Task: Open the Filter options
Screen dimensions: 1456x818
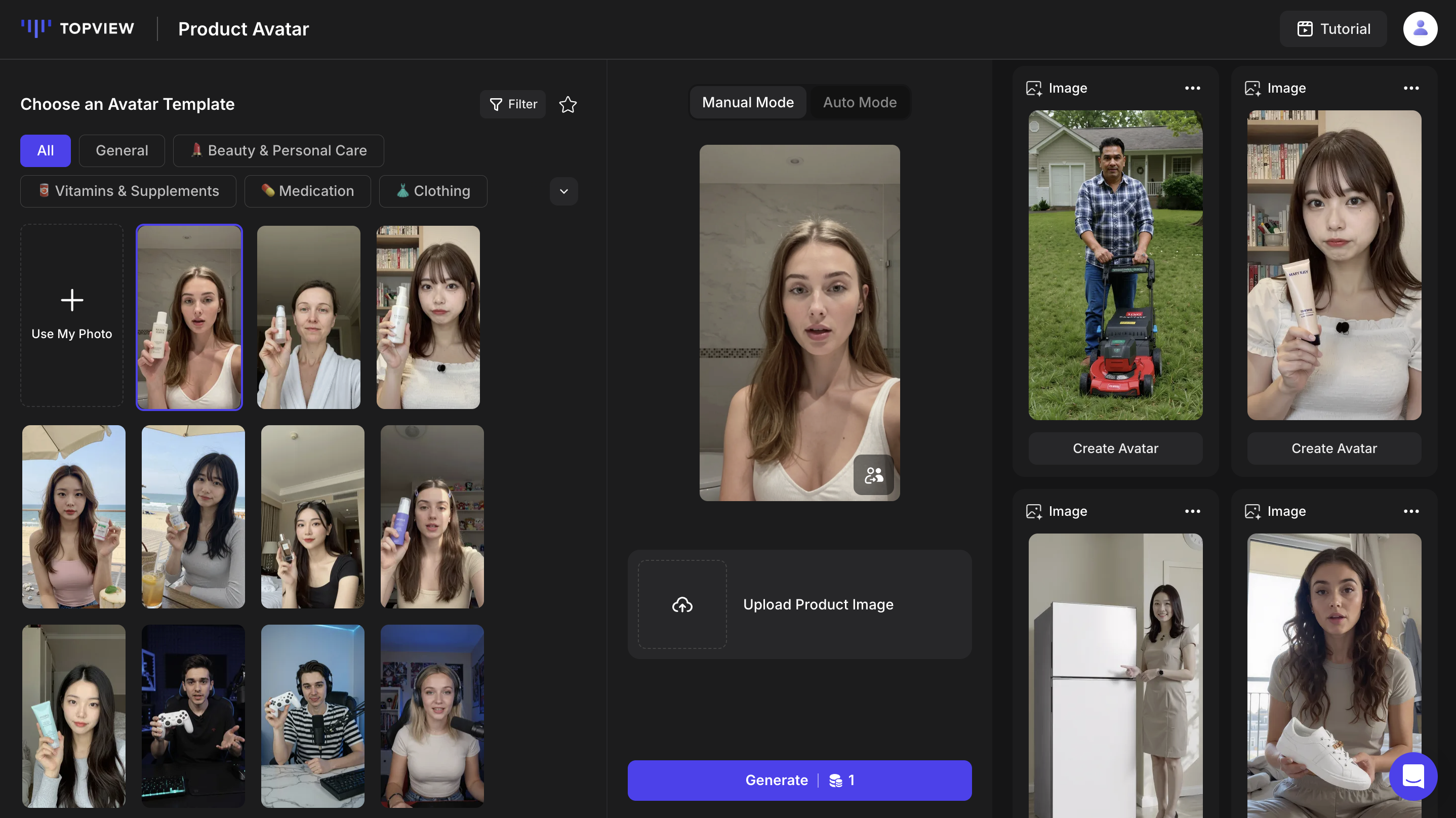Action: pyautogui.click(x=512, y=104)
